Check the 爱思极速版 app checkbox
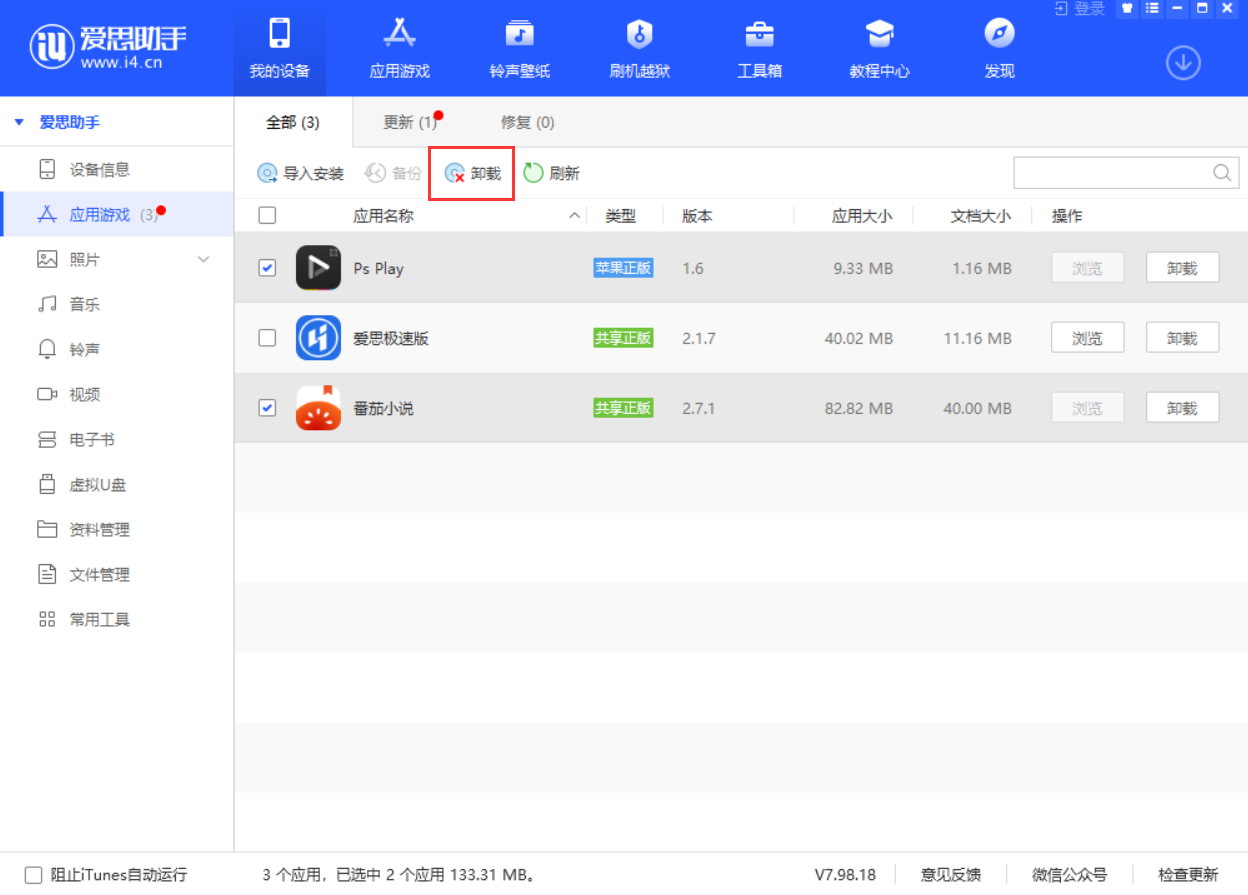The image size is (1248, 895). pos(265,338)
